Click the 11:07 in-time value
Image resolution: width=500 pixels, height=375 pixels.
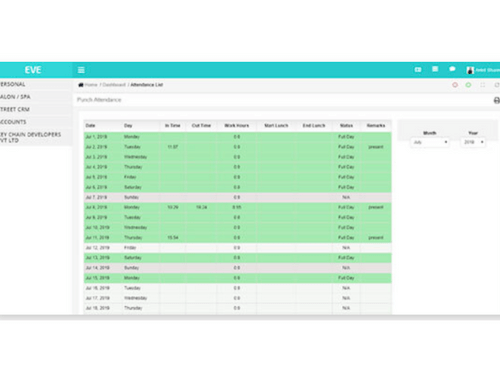[173, 147]
